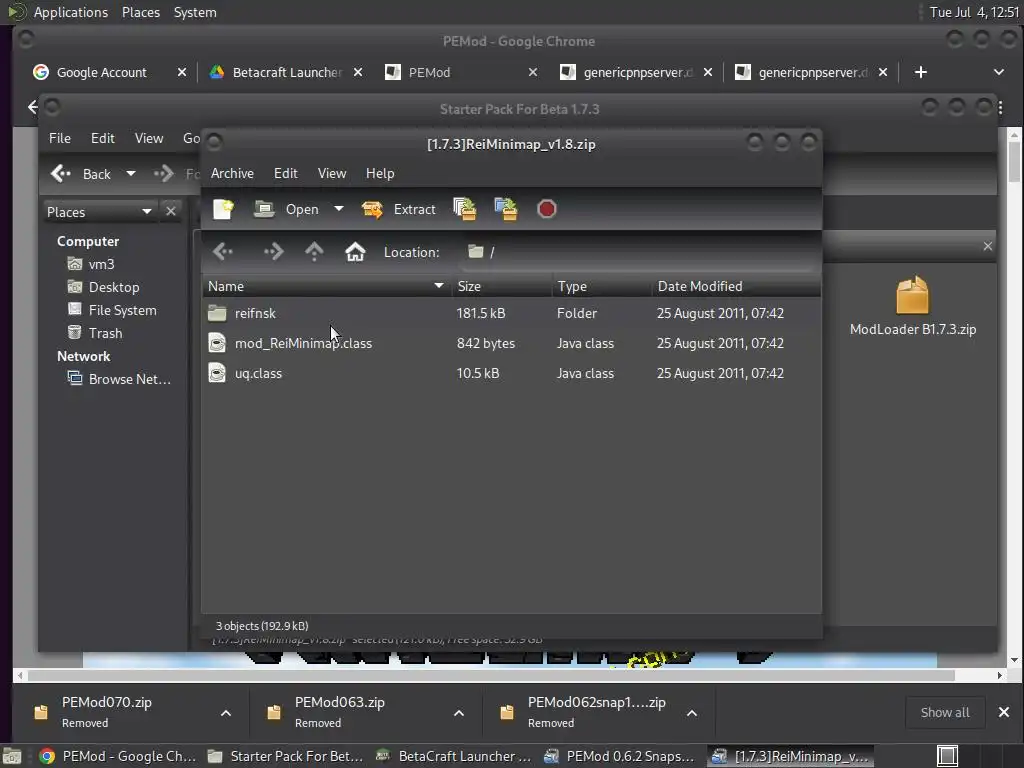Create a new archive with toolbar icon
Viewport: 1024px width, 768px height.
223,209
